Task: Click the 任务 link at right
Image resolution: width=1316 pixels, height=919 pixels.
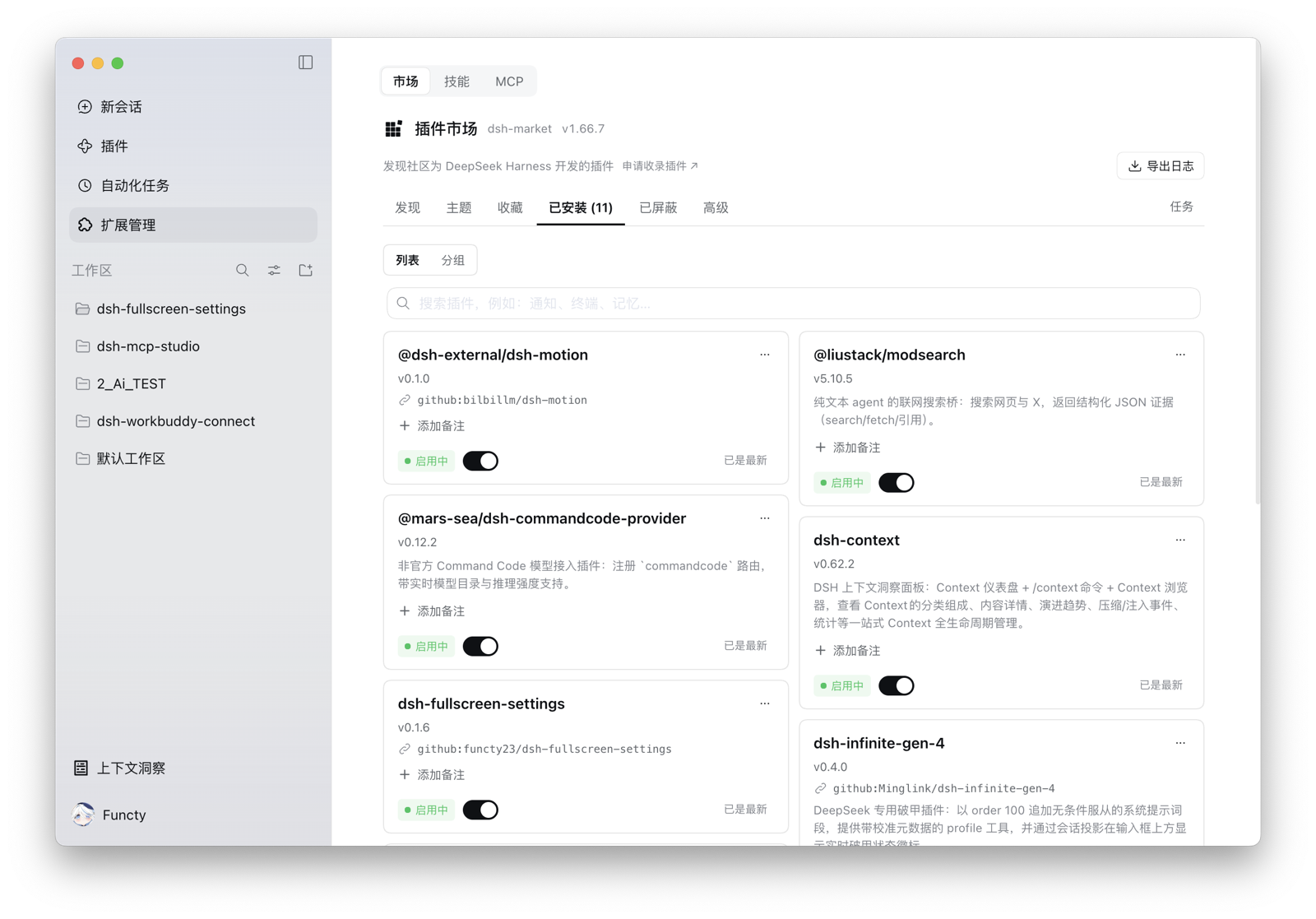Action: (x=1181, y=207)
